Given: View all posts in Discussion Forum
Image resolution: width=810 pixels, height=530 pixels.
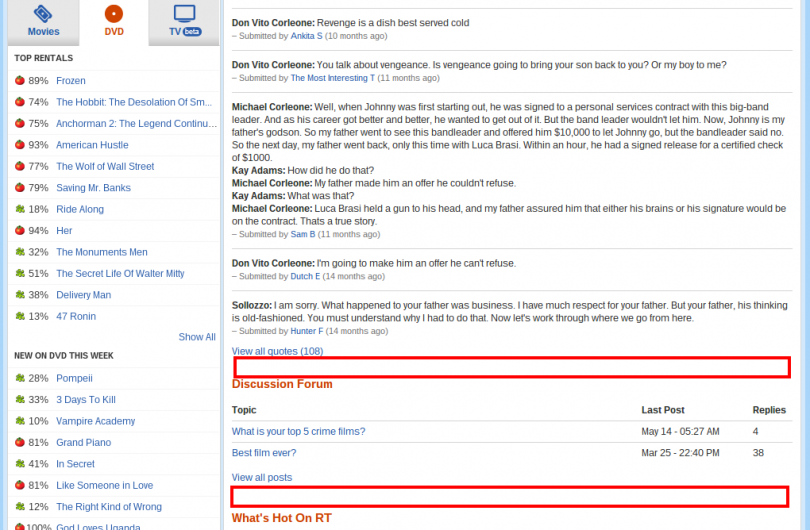Looking at the screenshot, I should click(262, 477).
